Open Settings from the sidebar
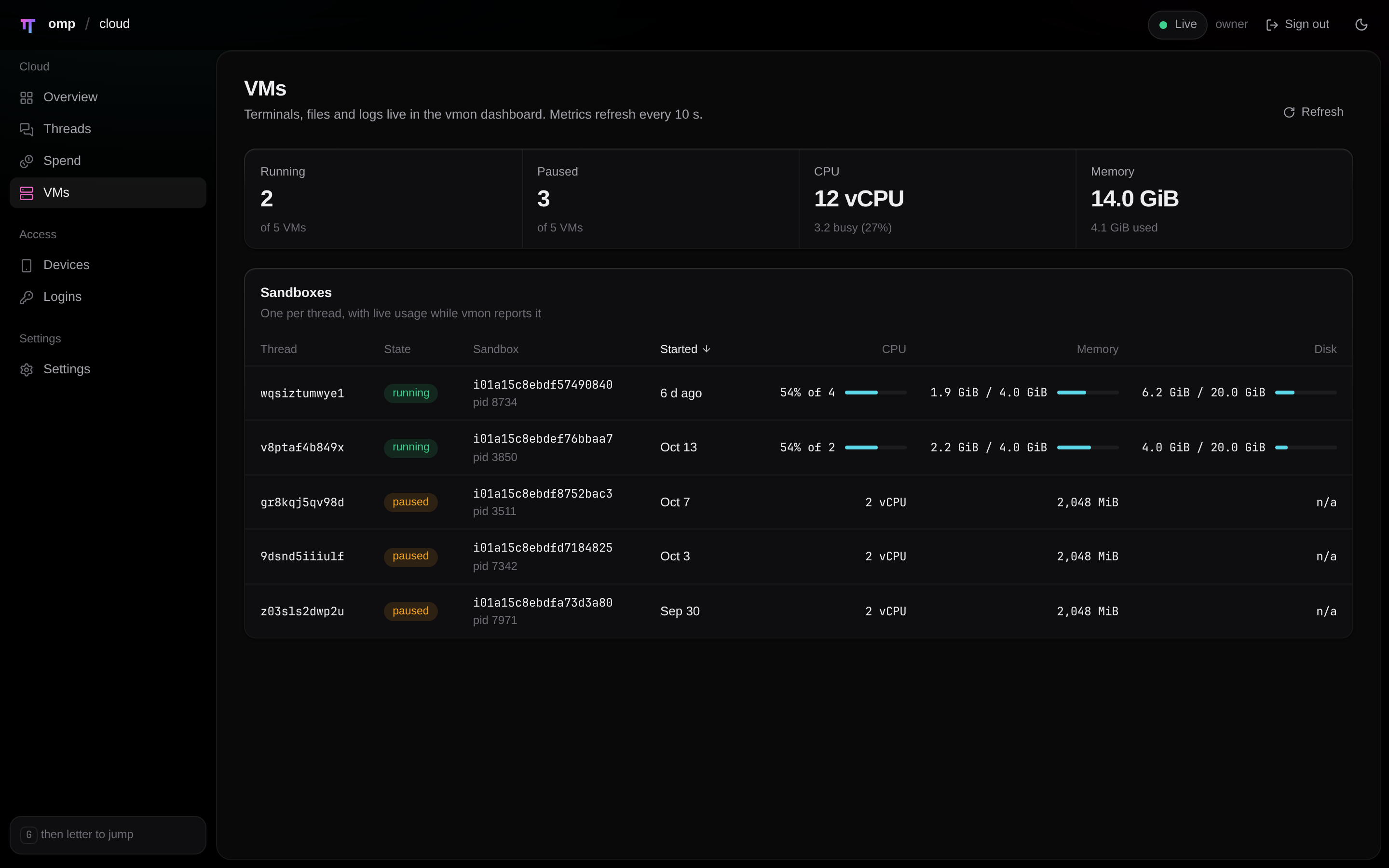 click(108, 369)
